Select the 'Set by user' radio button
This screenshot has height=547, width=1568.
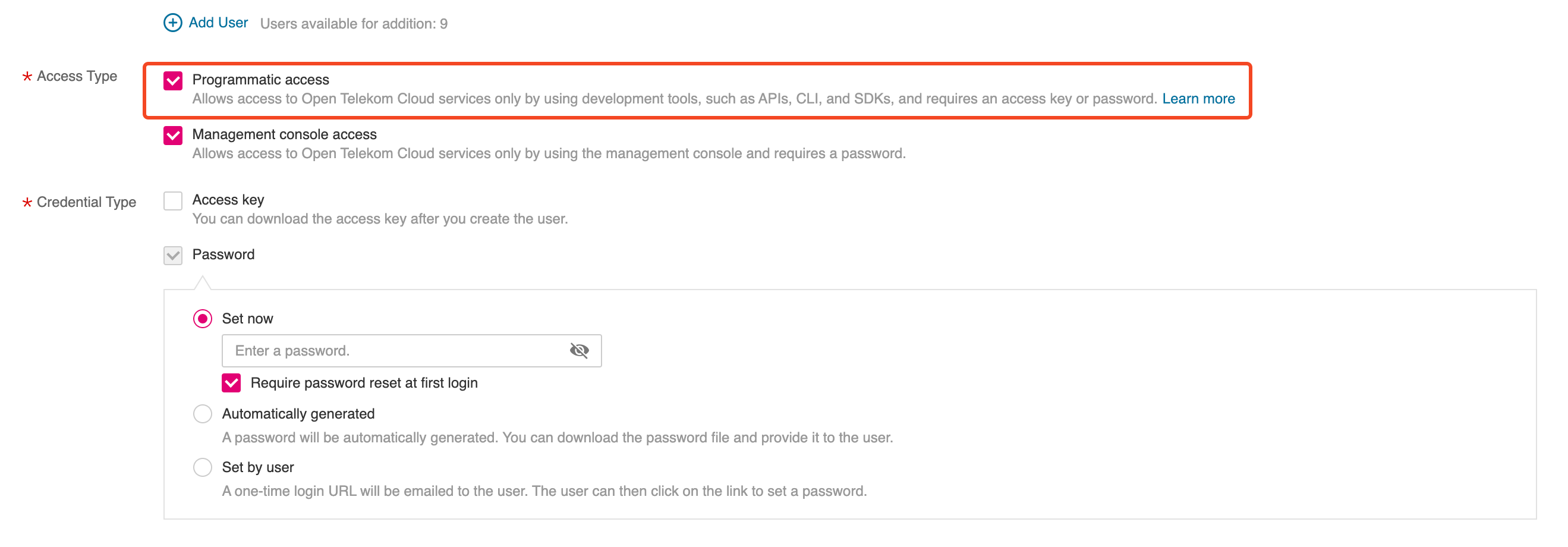[x=203, y=468]
